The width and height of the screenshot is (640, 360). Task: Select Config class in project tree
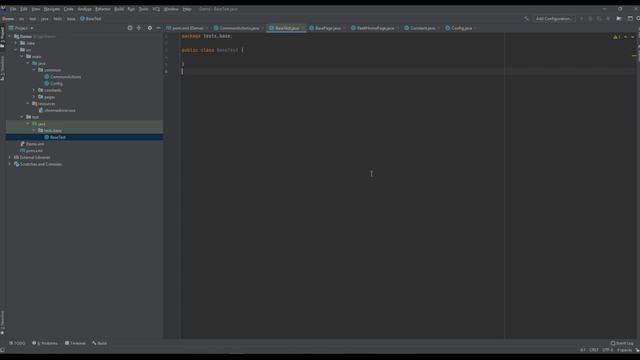[53, 84]
